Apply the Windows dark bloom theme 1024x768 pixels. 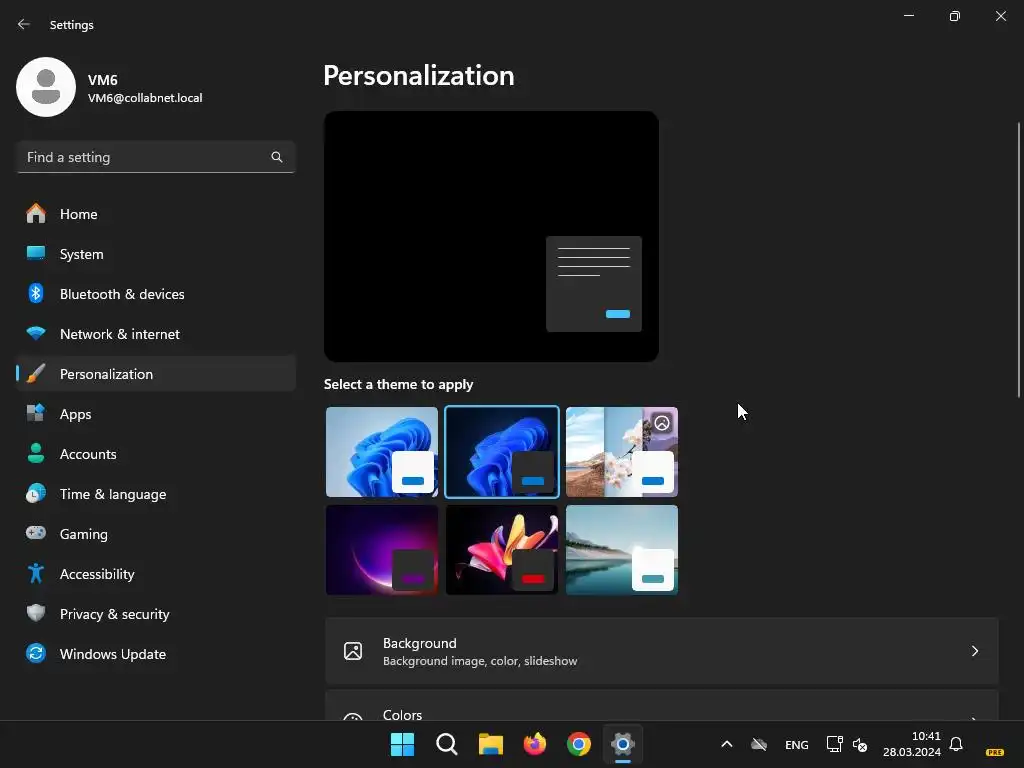(502, 452)
